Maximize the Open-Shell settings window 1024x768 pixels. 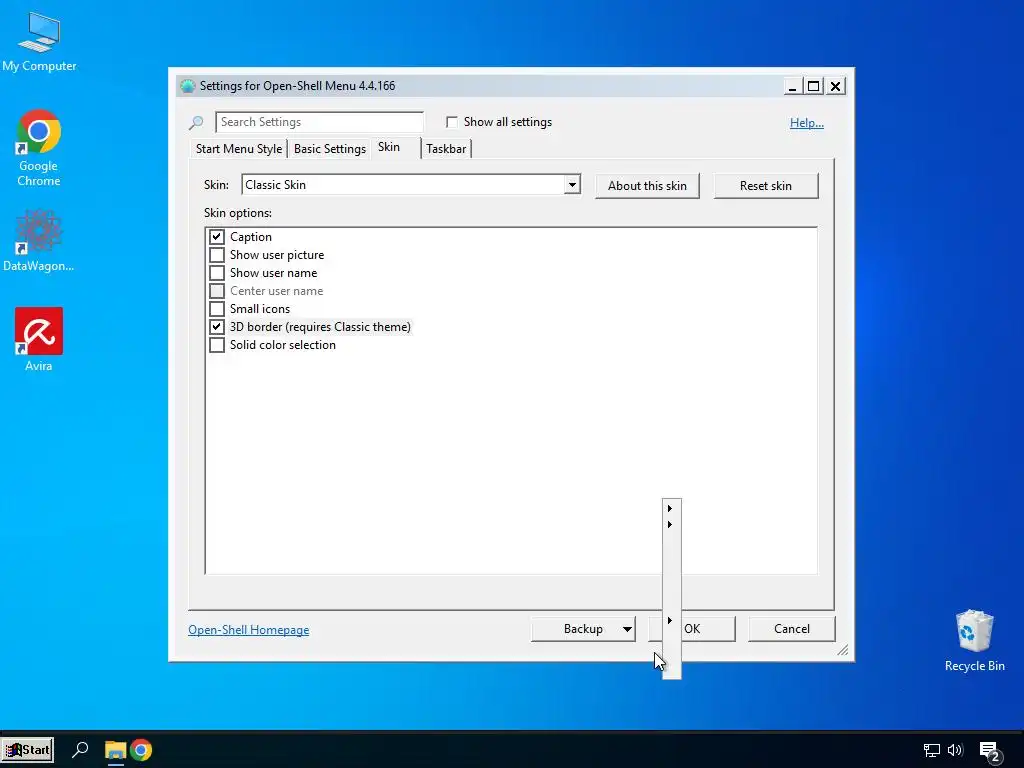coord(814,86)
